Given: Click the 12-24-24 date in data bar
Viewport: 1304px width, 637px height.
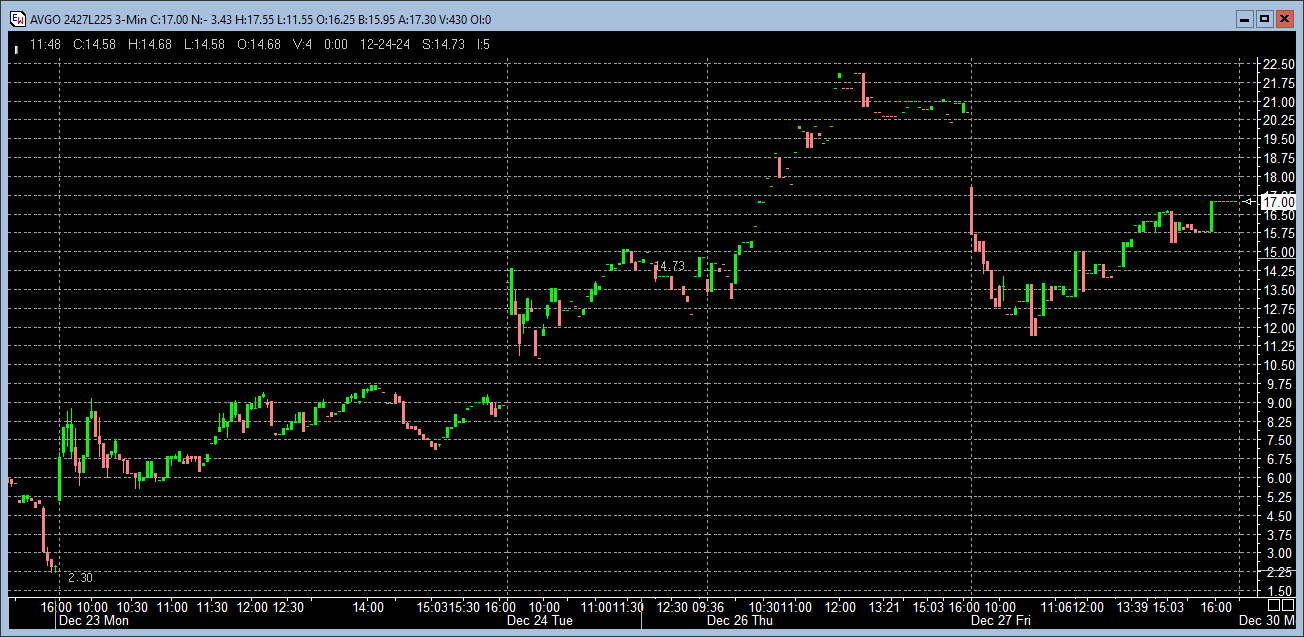Looking at the screenshot, I should [384, 44].
